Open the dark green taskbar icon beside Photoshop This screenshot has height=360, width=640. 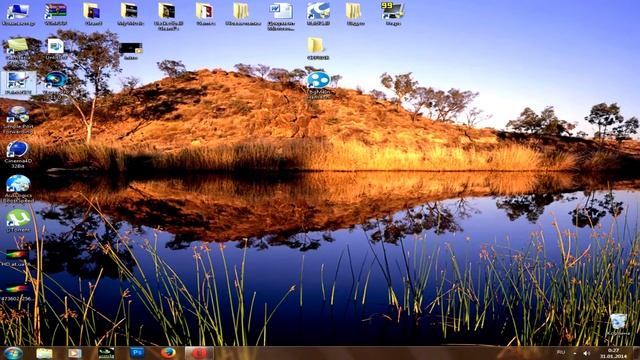(x=106, y=353)
